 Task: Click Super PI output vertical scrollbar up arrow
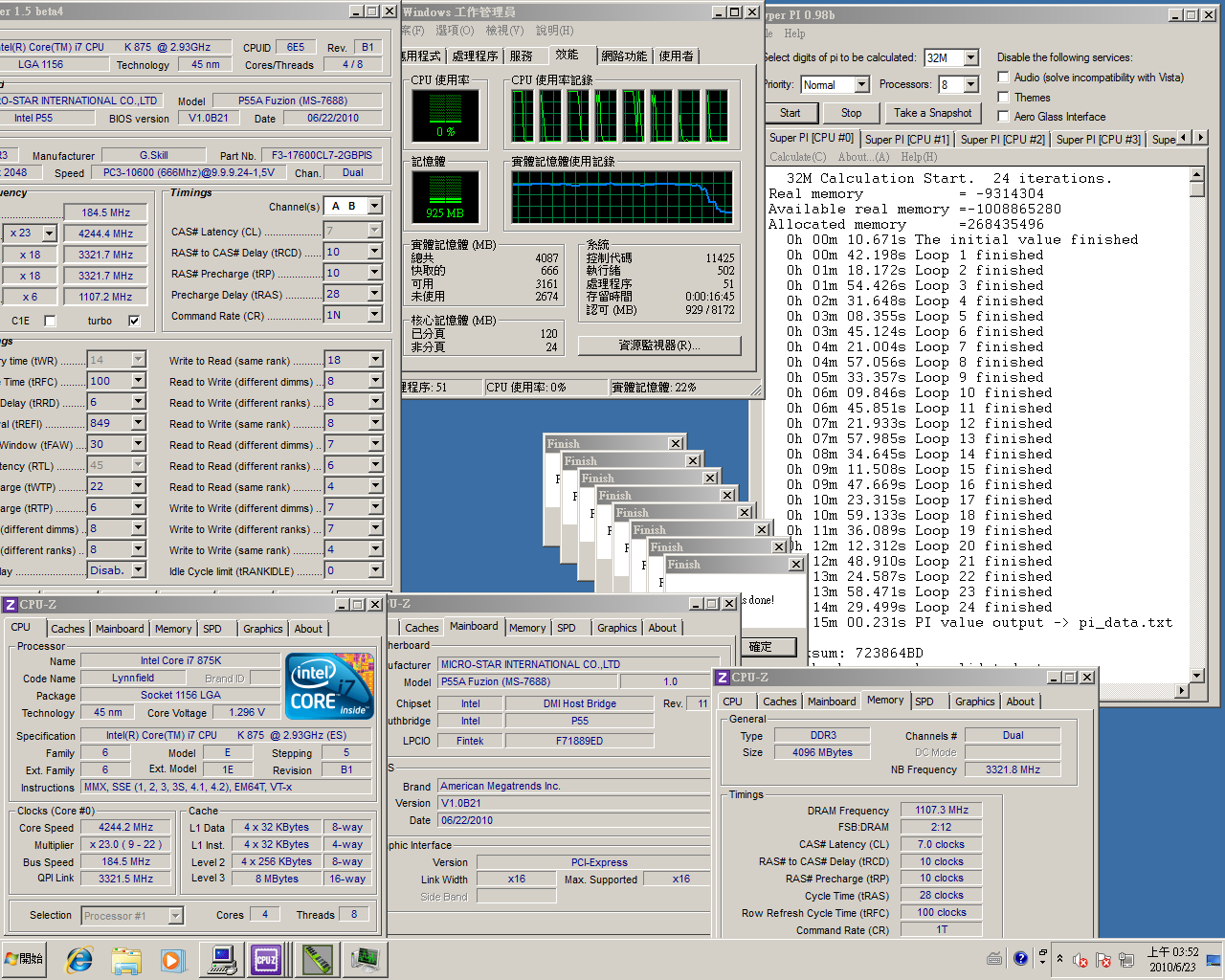pos(1196,173)
